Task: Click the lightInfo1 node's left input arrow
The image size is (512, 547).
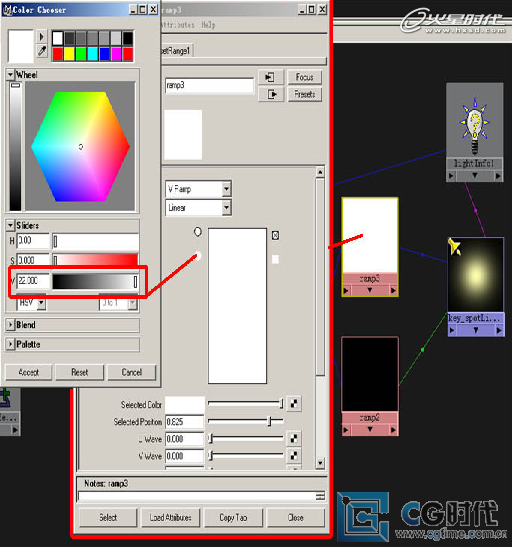Action: (x=451, y=176)
